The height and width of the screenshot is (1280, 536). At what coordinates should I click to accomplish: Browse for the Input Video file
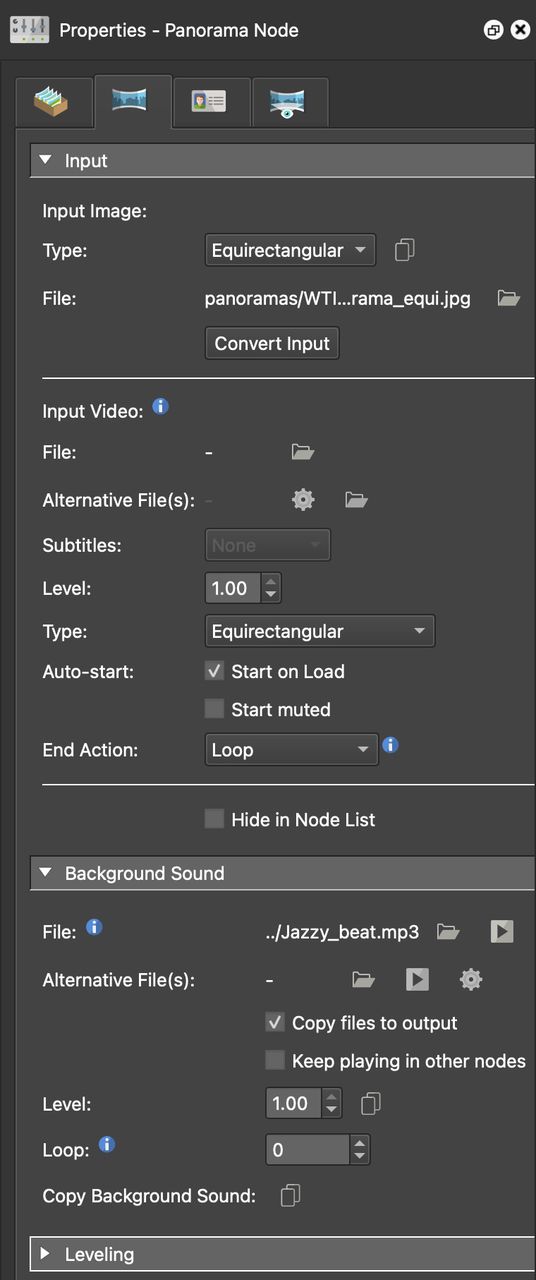click(303, 452)
